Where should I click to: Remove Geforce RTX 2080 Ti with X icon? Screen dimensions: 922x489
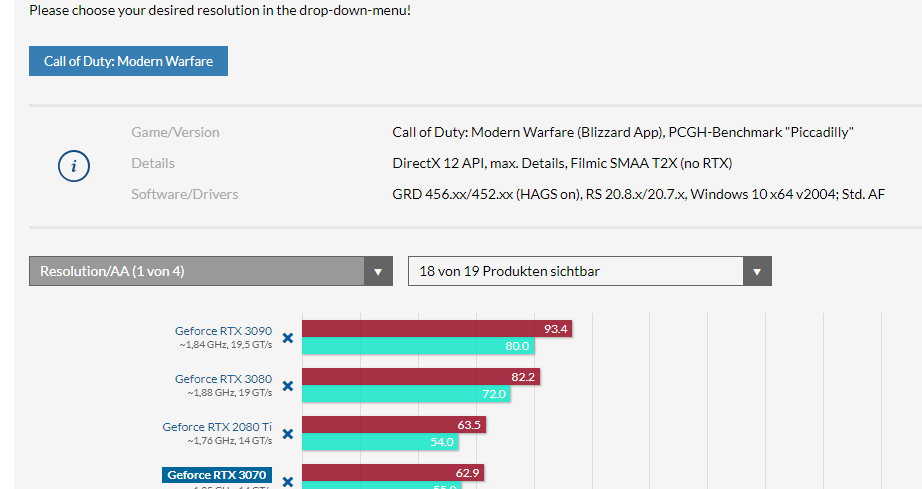(288, 434)
